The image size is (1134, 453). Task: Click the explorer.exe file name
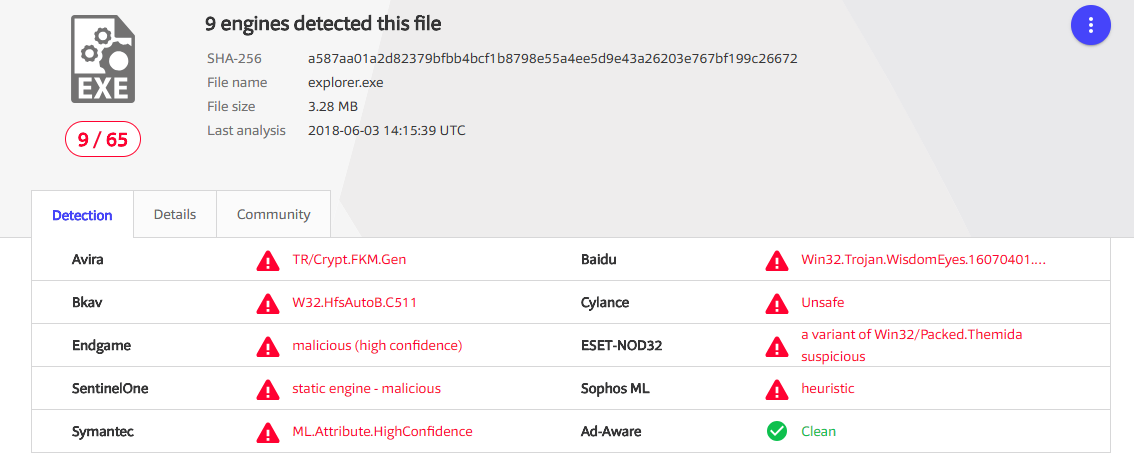tap(346, 82)
